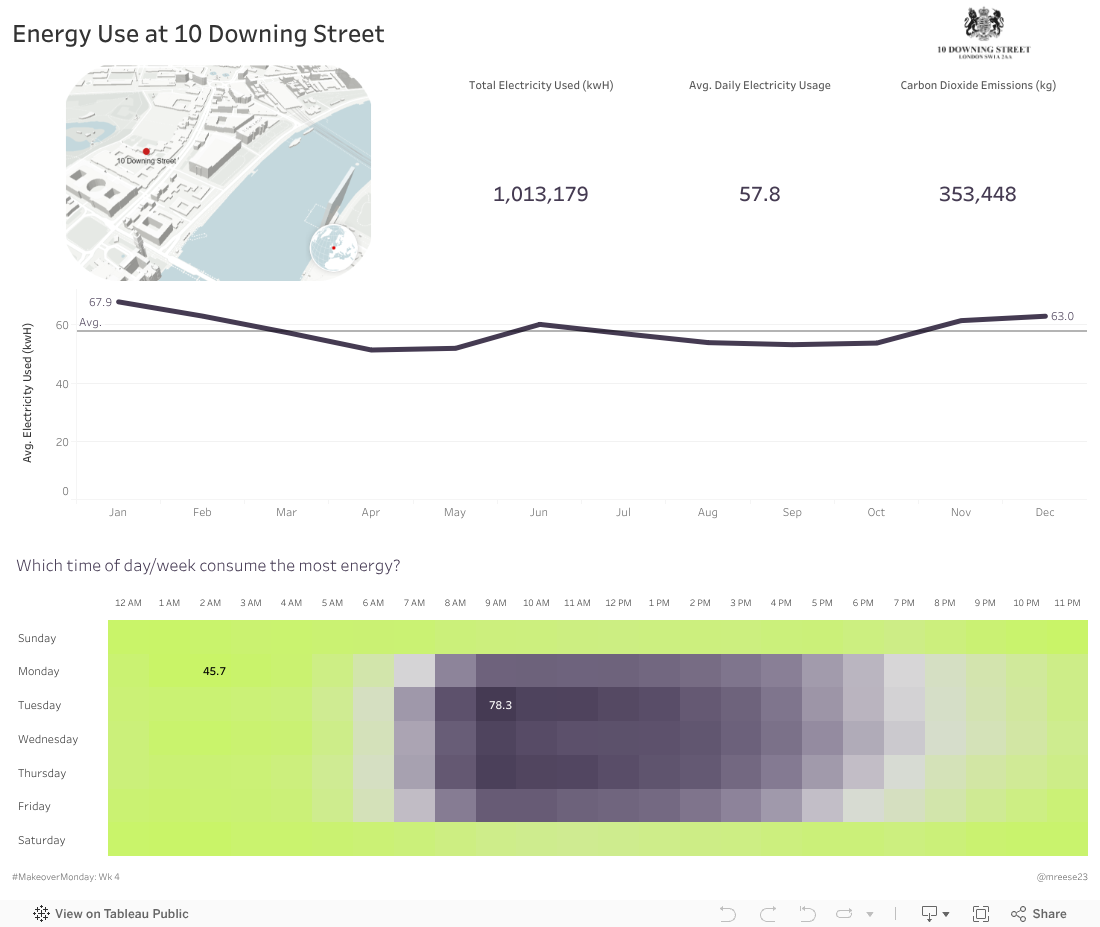Select the red 10 Downing Street map marker
The image size is (1100, 927).
tap(146, 151)
